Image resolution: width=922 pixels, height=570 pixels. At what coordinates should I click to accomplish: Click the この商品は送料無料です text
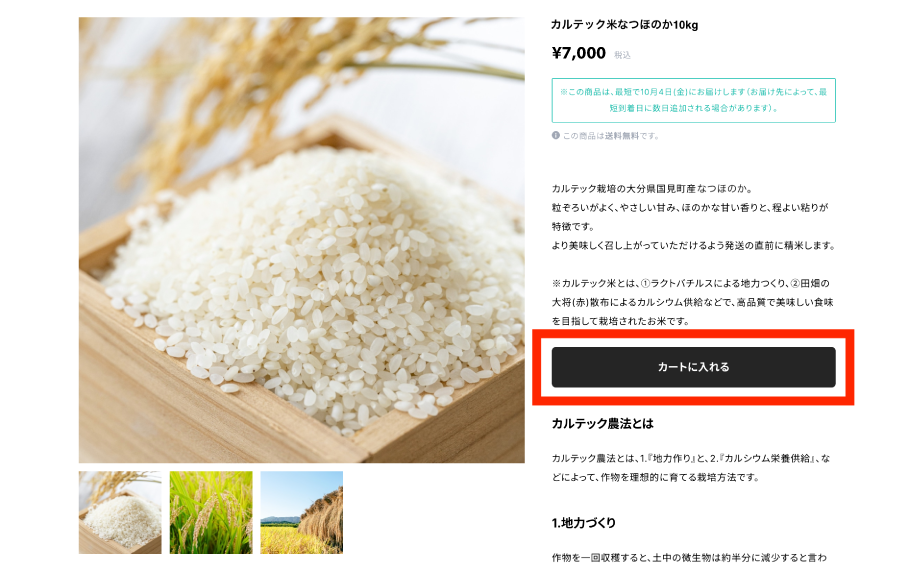(610, 136)
